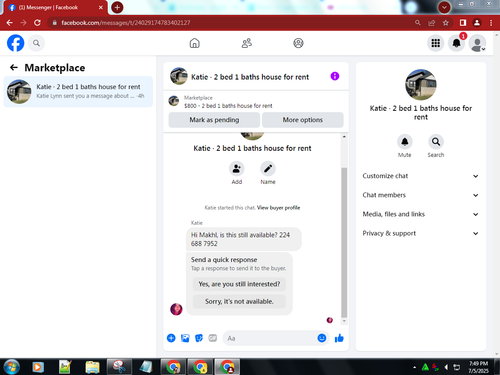Click the back arrow beside Marketplace
The image size is (500, 375).
(x=14, y=68)
